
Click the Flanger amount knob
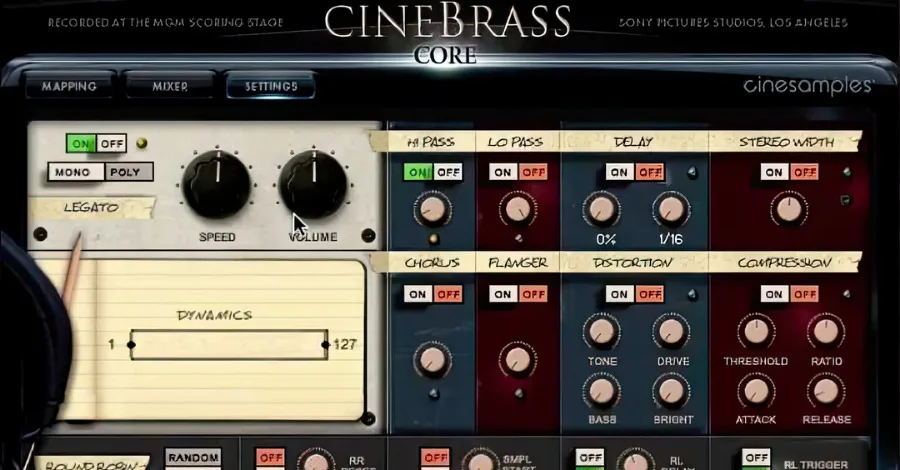coord(518,360)
